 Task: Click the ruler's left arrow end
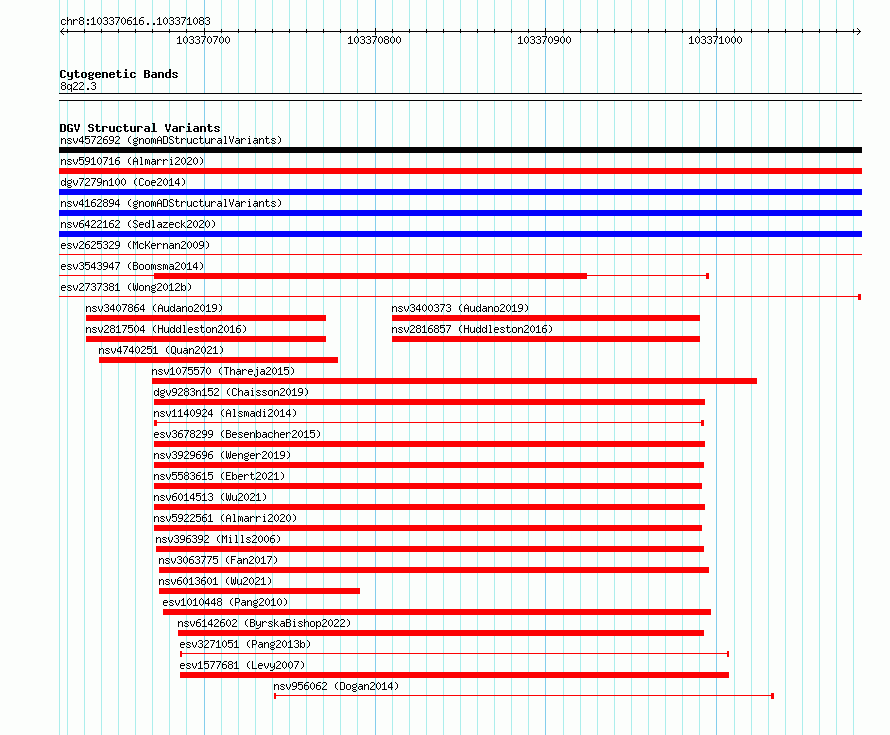tap(63, 32)
